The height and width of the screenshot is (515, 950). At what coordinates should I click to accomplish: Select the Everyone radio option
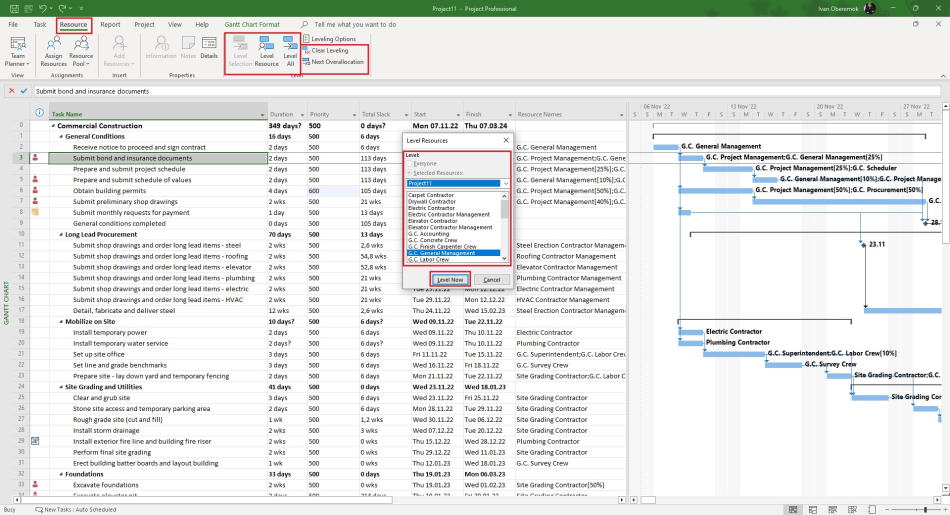click(422, 164)
